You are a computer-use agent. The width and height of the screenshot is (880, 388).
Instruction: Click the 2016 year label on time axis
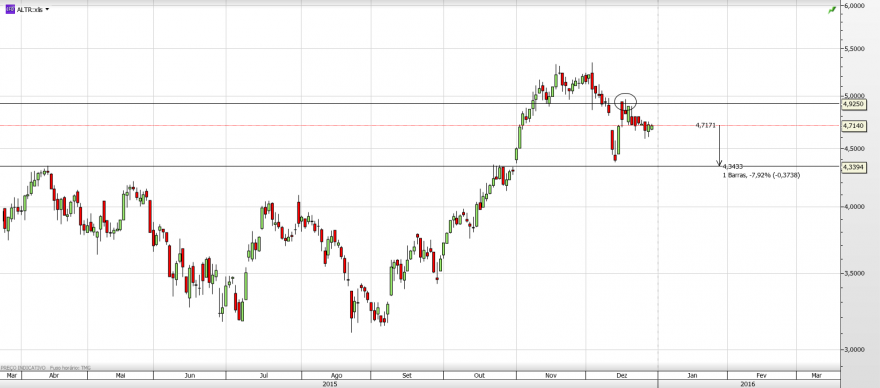coord(748,384)
